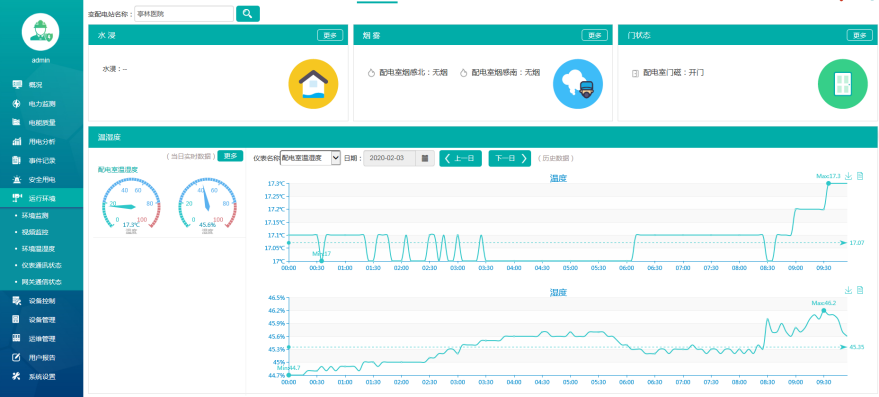Click the 设备控制 sidebar icon

tap(17, 301)
